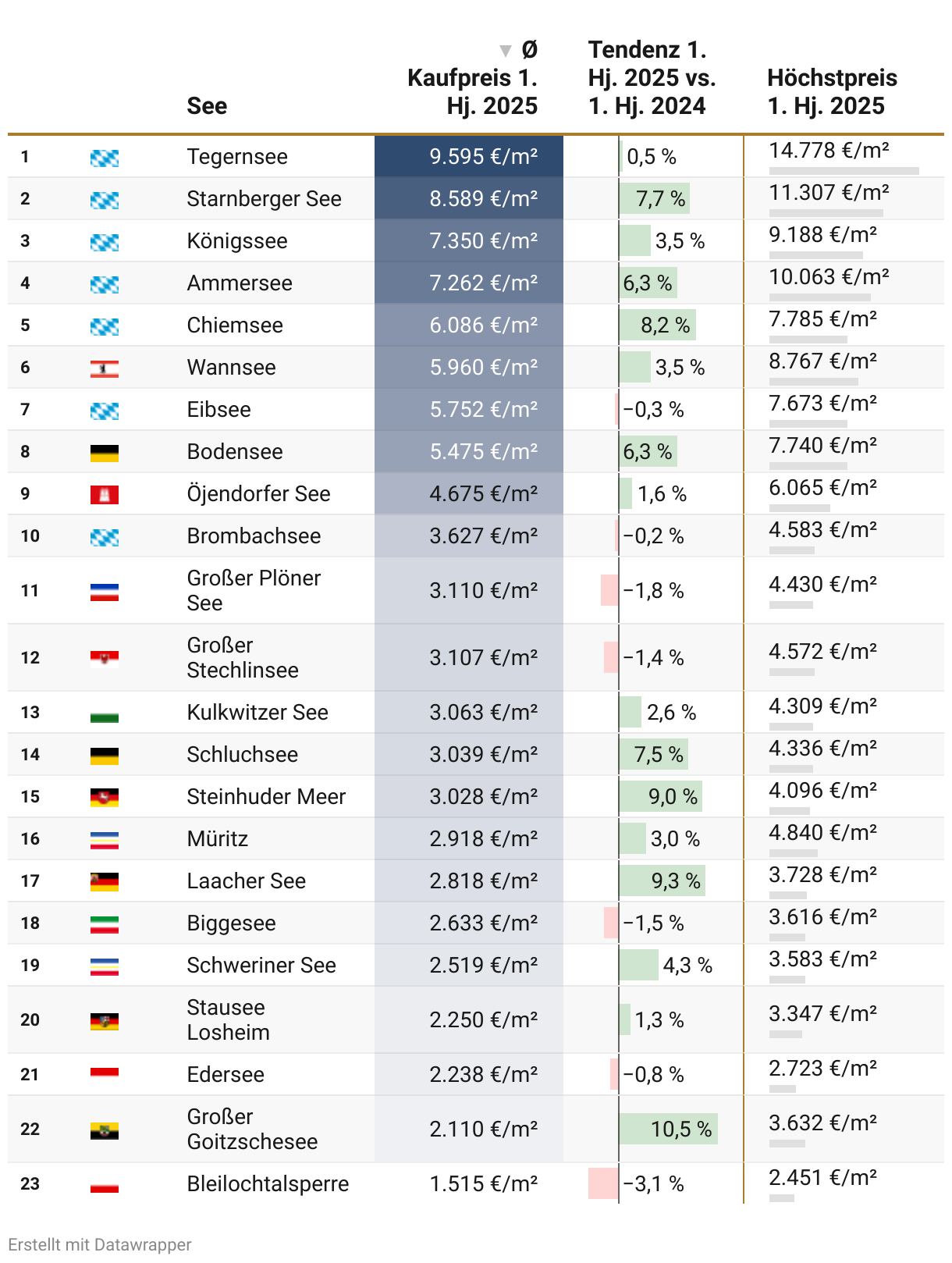Click the Hamburg flag beside Öjendorfer See

coord(105,495)
